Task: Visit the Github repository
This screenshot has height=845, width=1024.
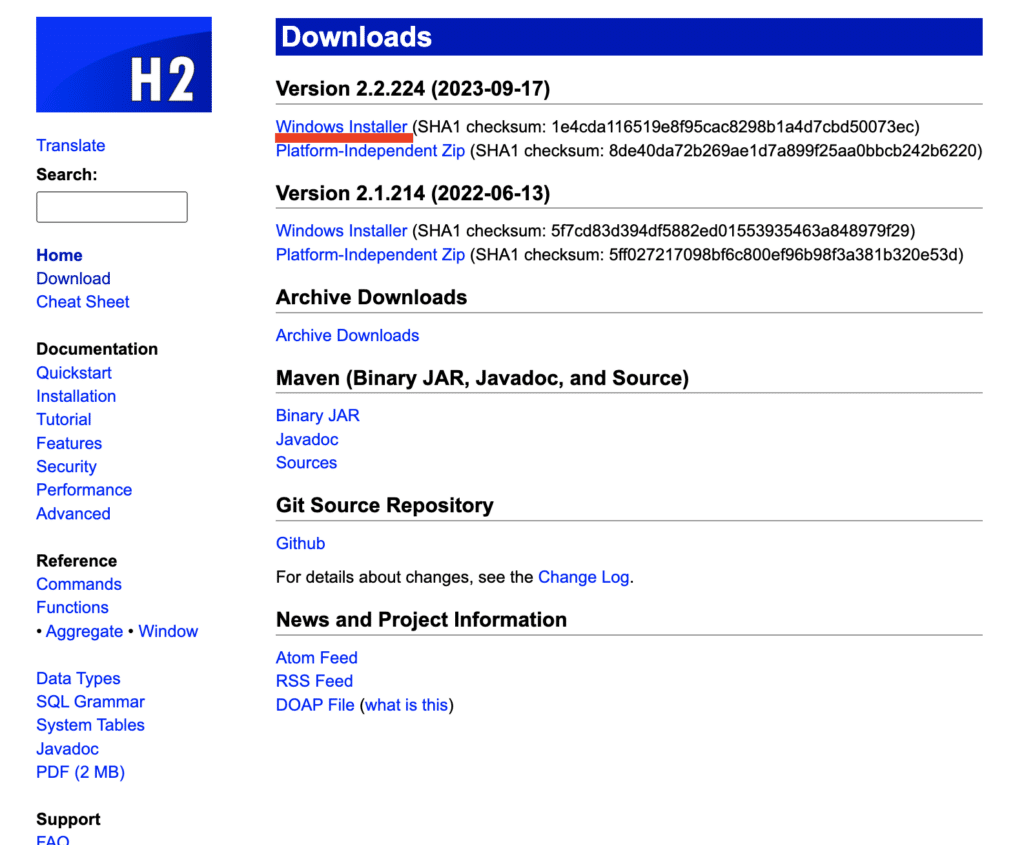Action: coord(300,543)
